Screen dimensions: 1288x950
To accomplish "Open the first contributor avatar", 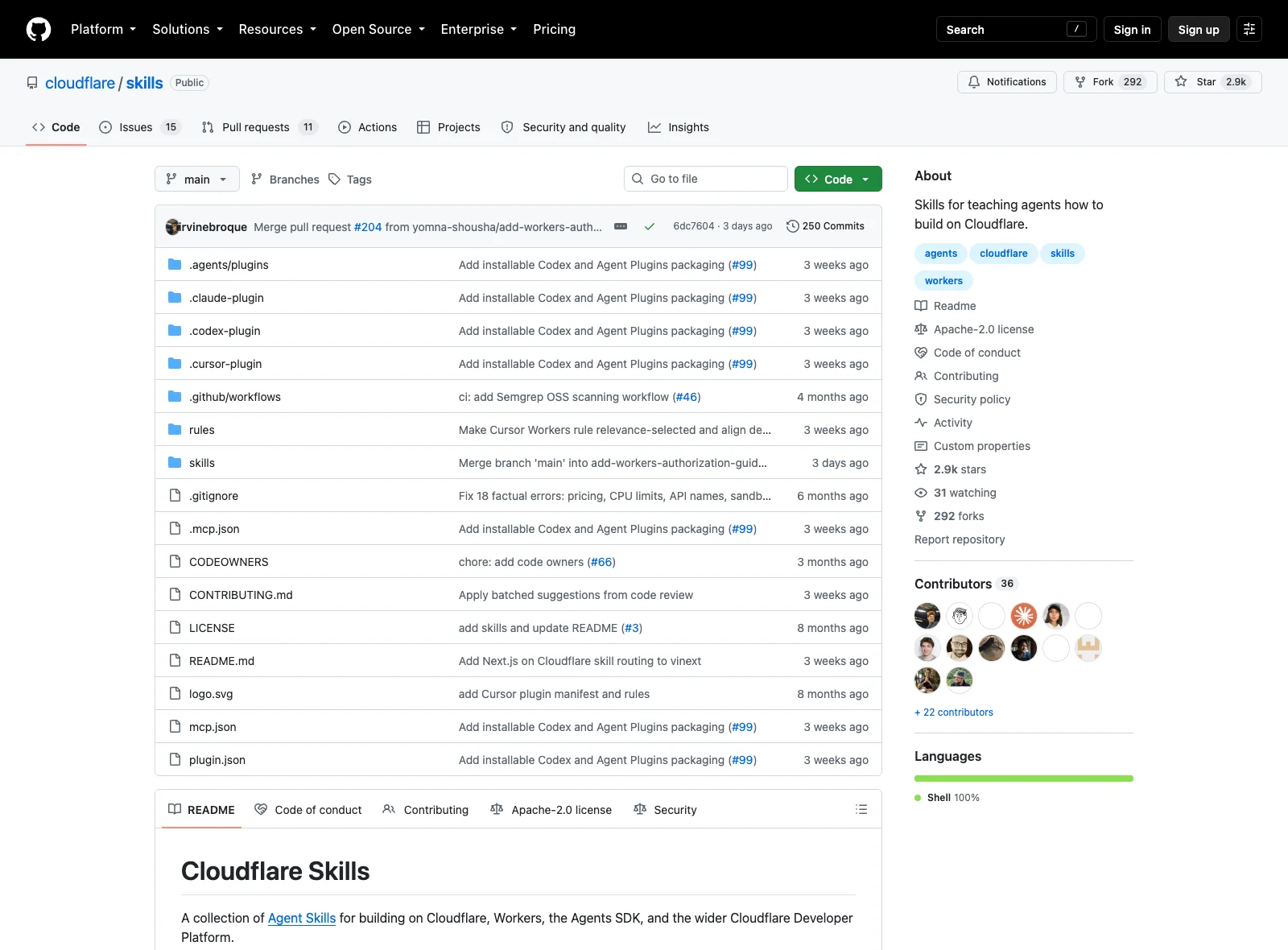I will tap(927, 616).
